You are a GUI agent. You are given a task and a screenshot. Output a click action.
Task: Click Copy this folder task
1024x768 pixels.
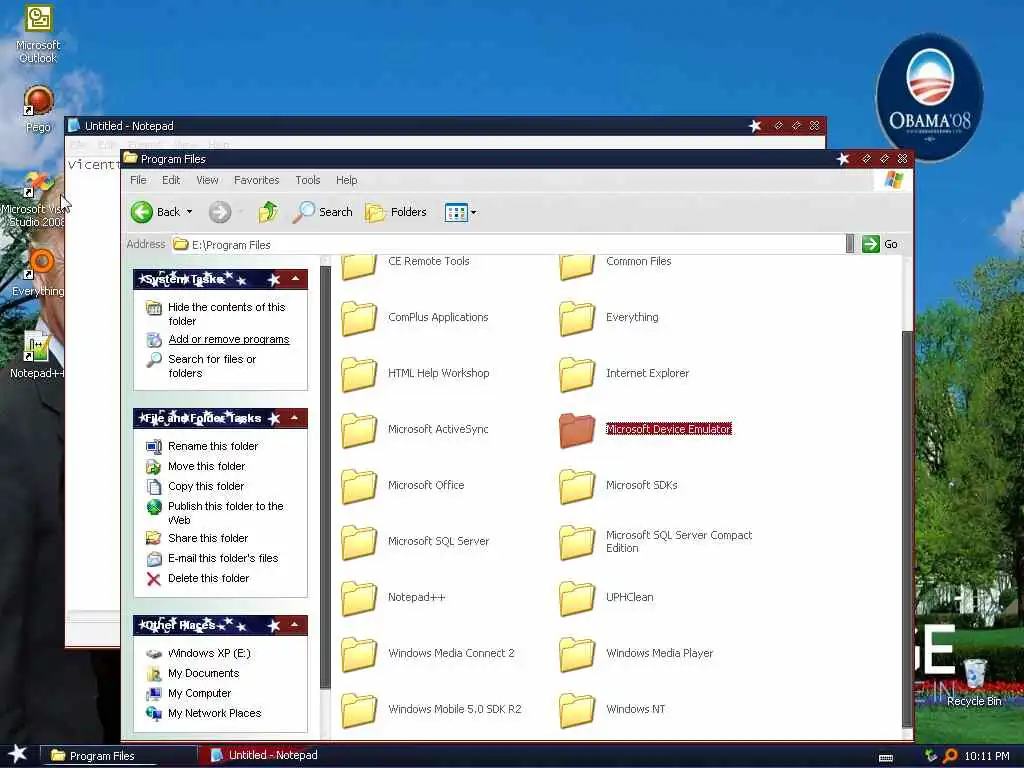tap(206, 487)
